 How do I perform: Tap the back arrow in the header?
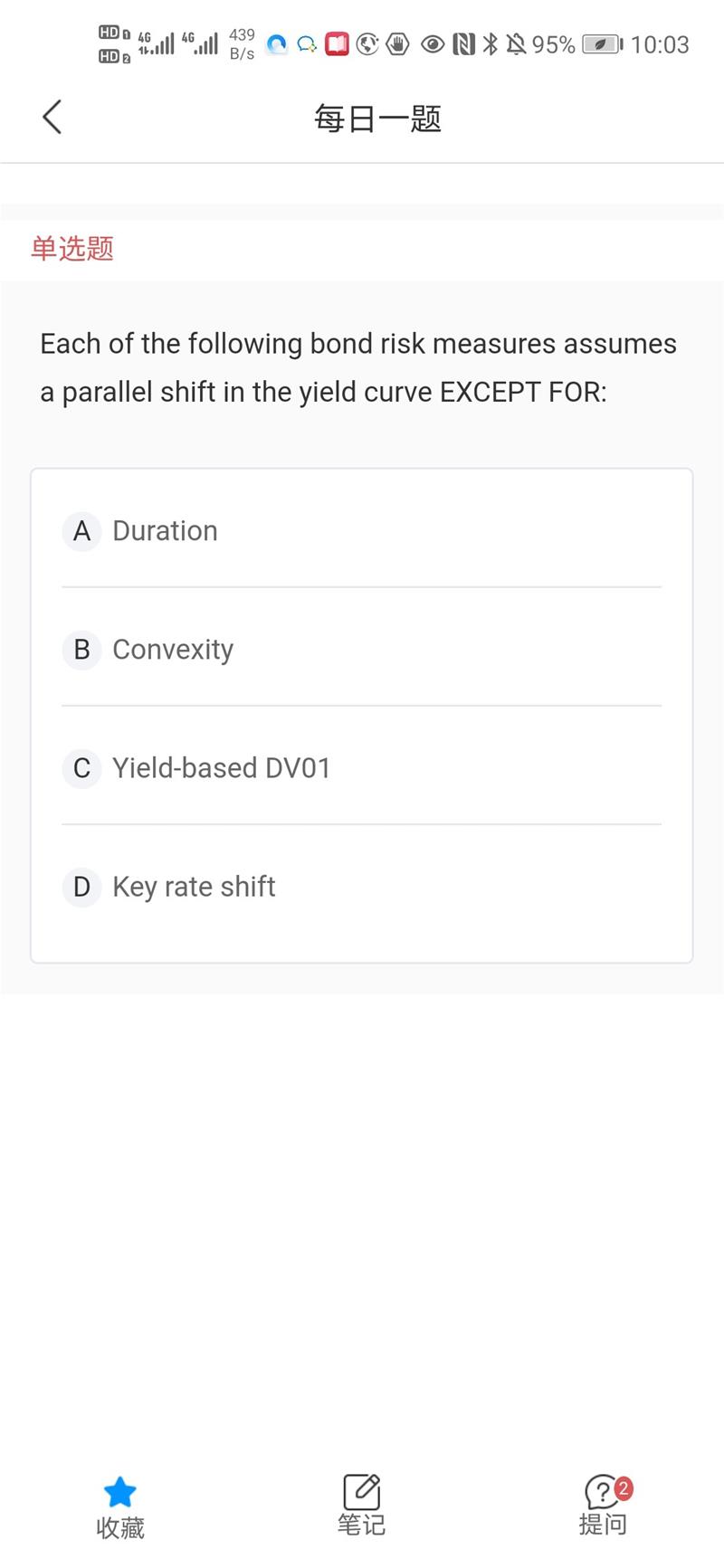[52, 118]
